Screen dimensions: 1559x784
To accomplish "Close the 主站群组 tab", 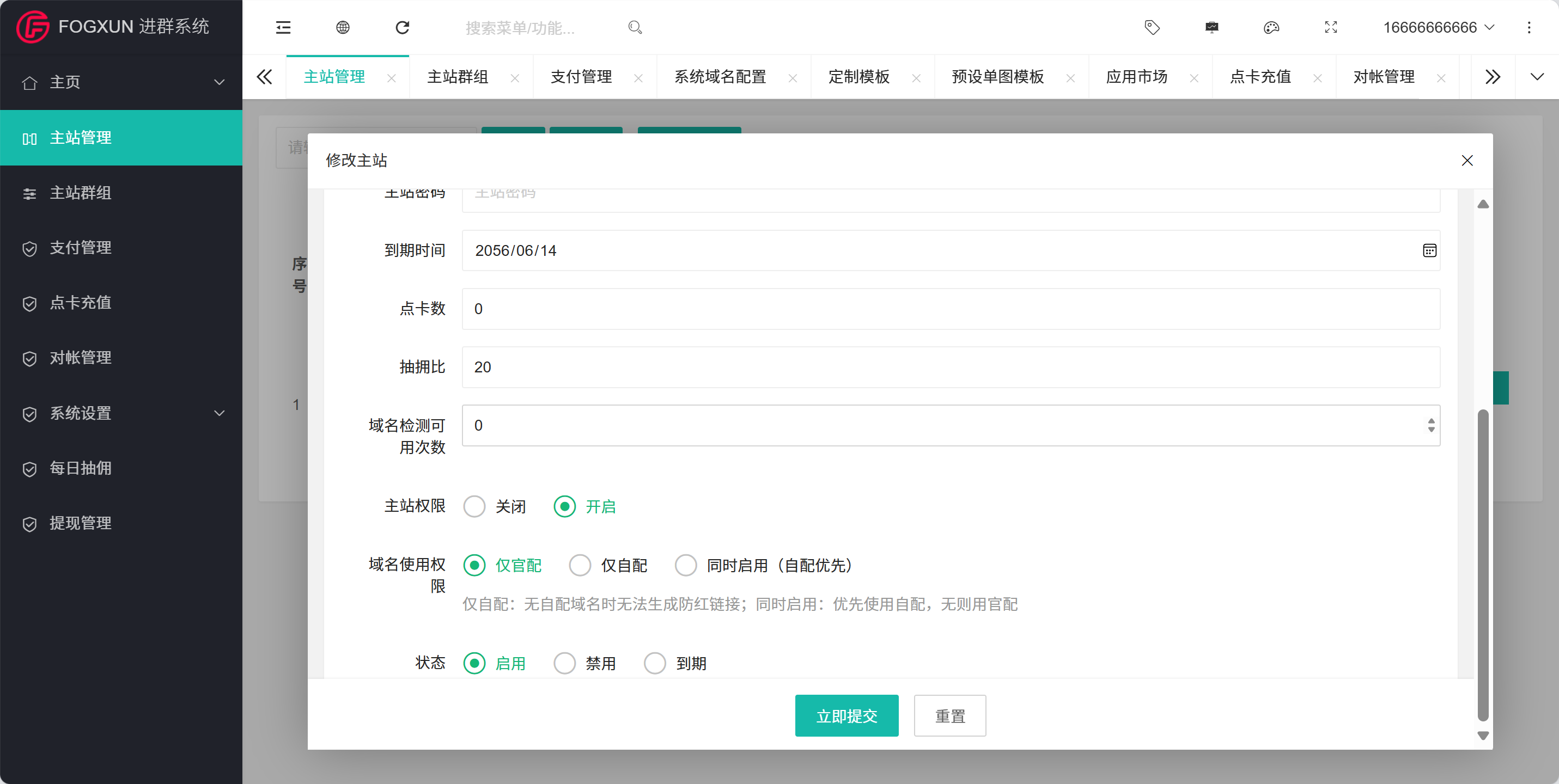I will 515,78.
